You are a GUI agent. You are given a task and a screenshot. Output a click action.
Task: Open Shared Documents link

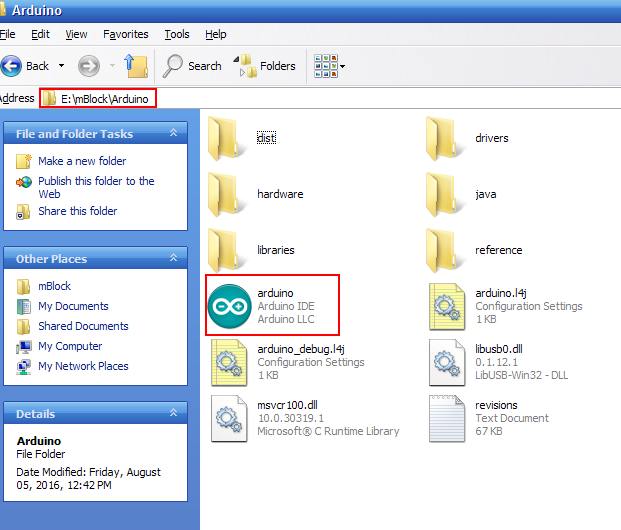(83, 326)
